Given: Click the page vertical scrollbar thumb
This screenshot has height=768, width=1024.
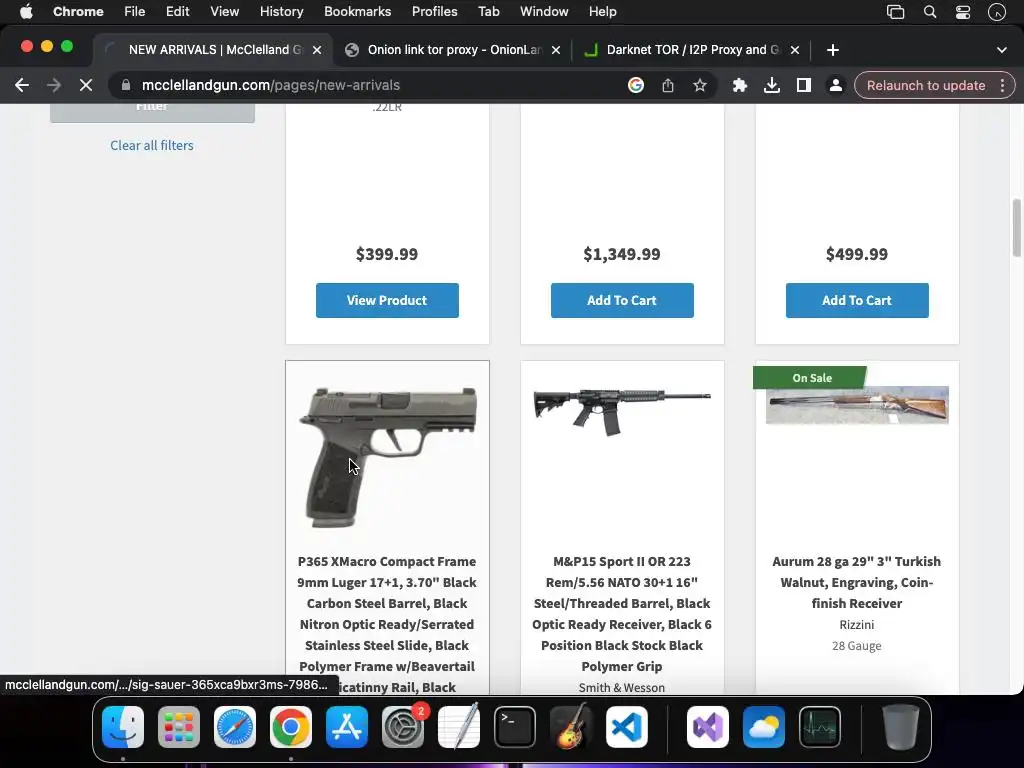Looking at the screenshot, I should coord(1016,228).
